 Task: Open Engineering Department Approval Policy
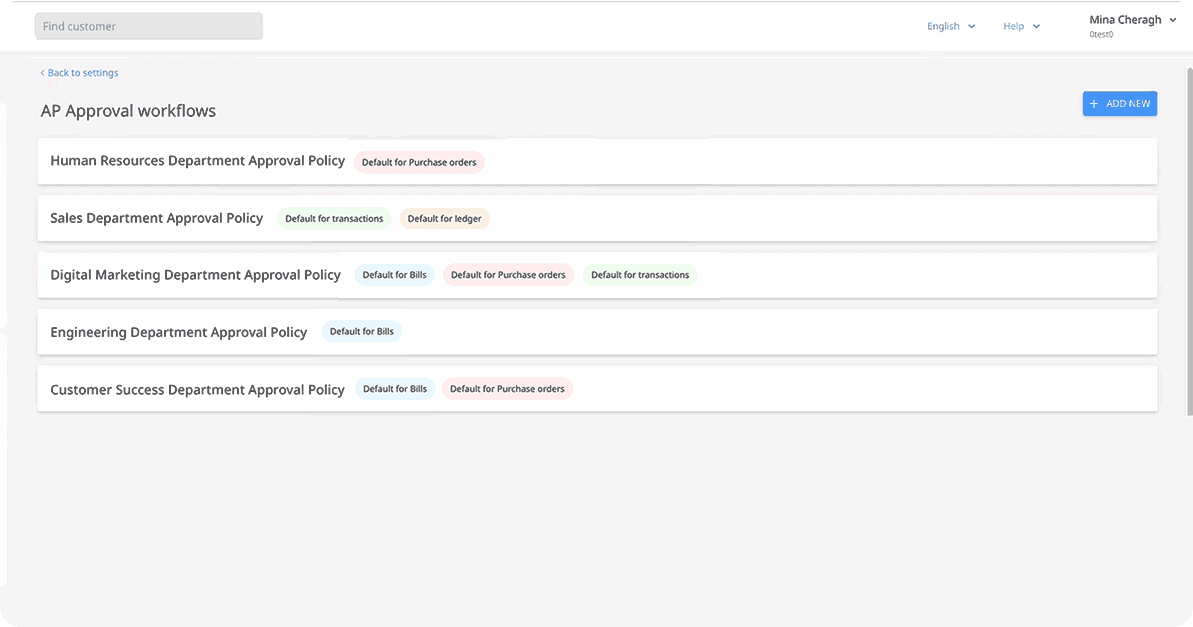[178, 332]
